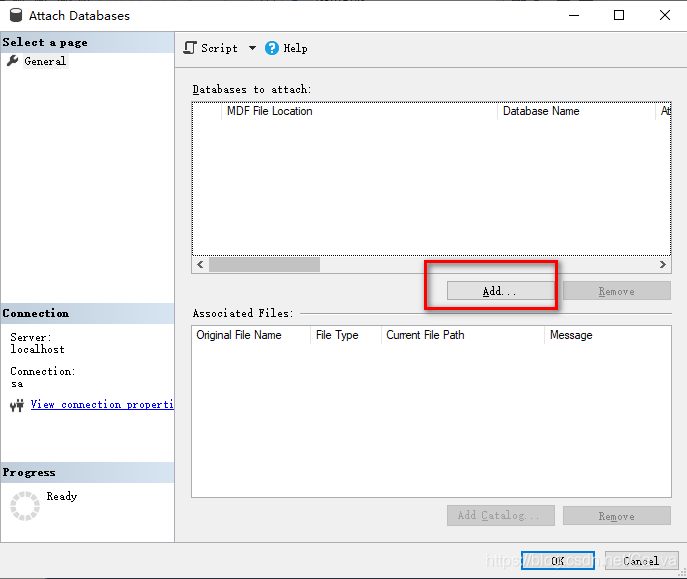Click the right scroll arrow of the database list
687x579 pixels.
tap(662, 265)
